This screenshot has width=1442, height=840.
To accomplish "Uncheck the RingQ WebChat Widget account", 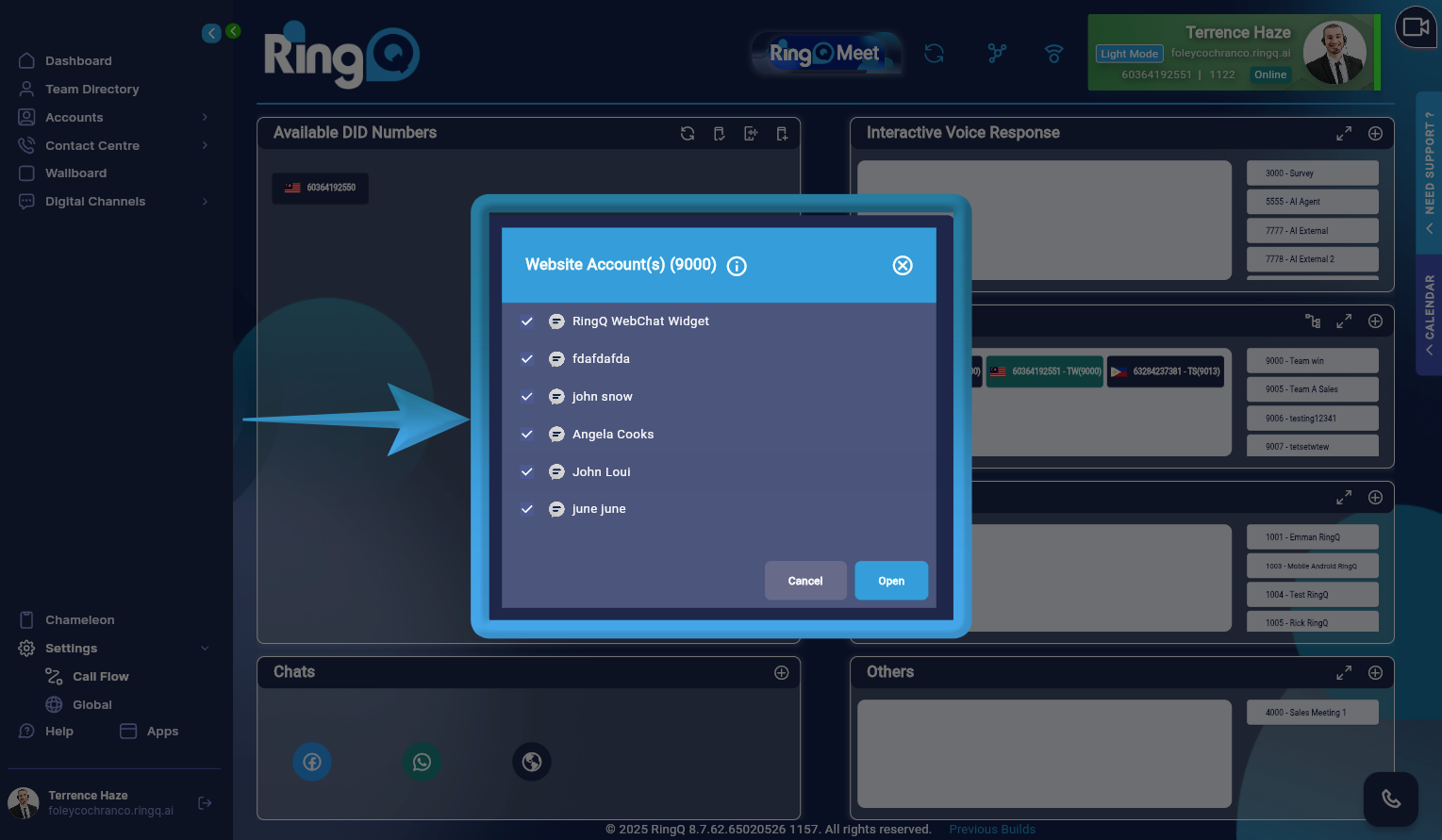I will [x=527, y=321].
